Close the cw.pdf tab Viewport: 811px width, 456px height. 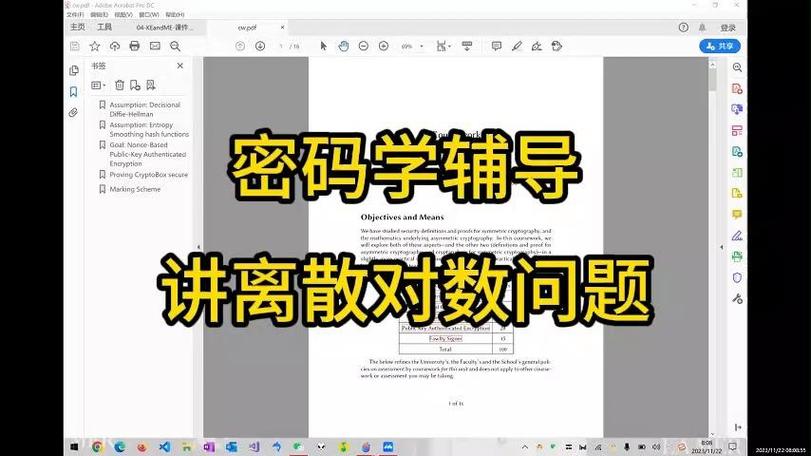tap(282, 27)
